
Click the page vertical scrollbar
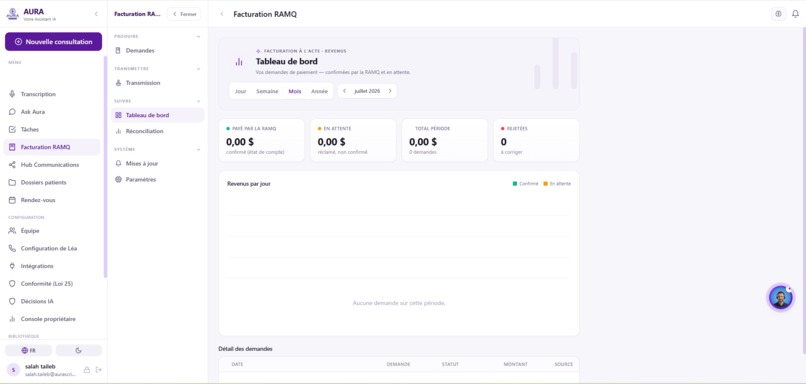803,190
